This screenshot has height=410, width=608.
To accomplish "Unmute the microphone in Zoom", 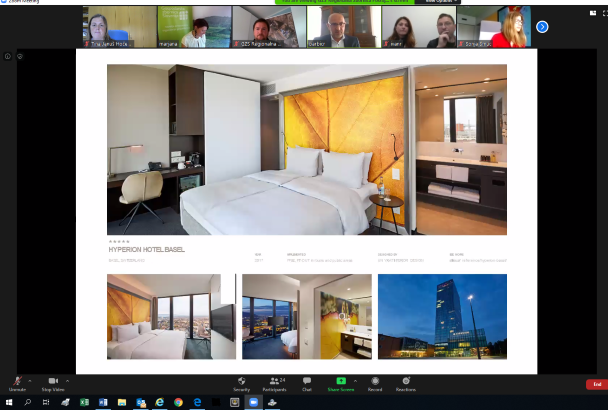I will tap(17, 384).
